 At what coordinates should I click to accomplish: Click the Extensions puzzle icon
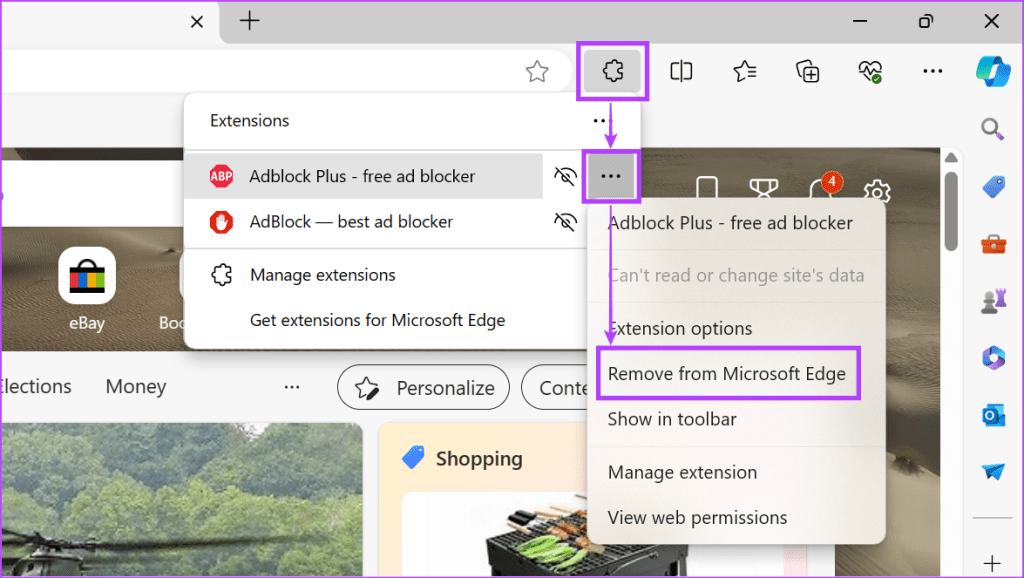pyautogui.click(x=612, y=71)
